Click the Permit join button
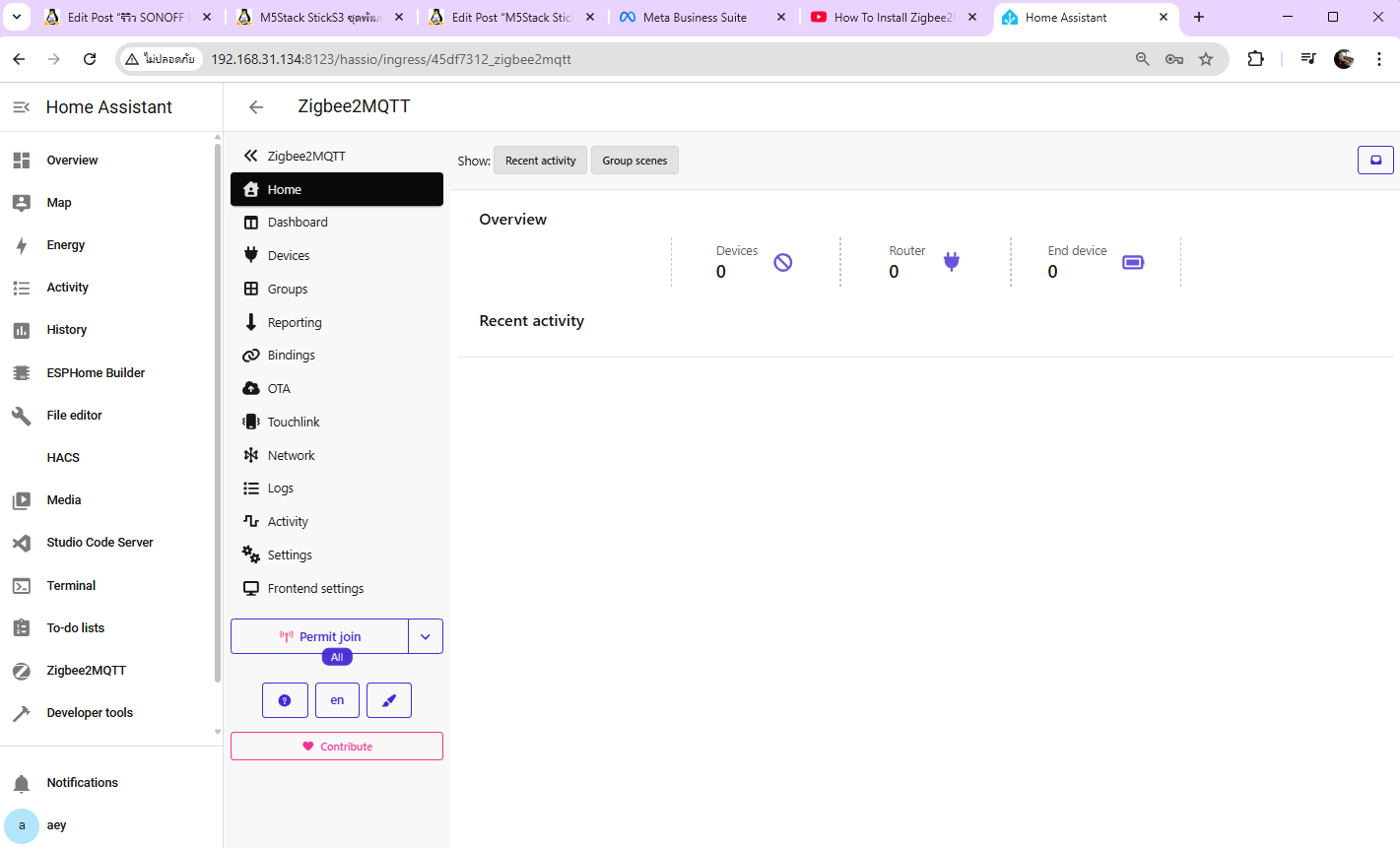Screen dimensions: 1400x848 tap(320, 637)
